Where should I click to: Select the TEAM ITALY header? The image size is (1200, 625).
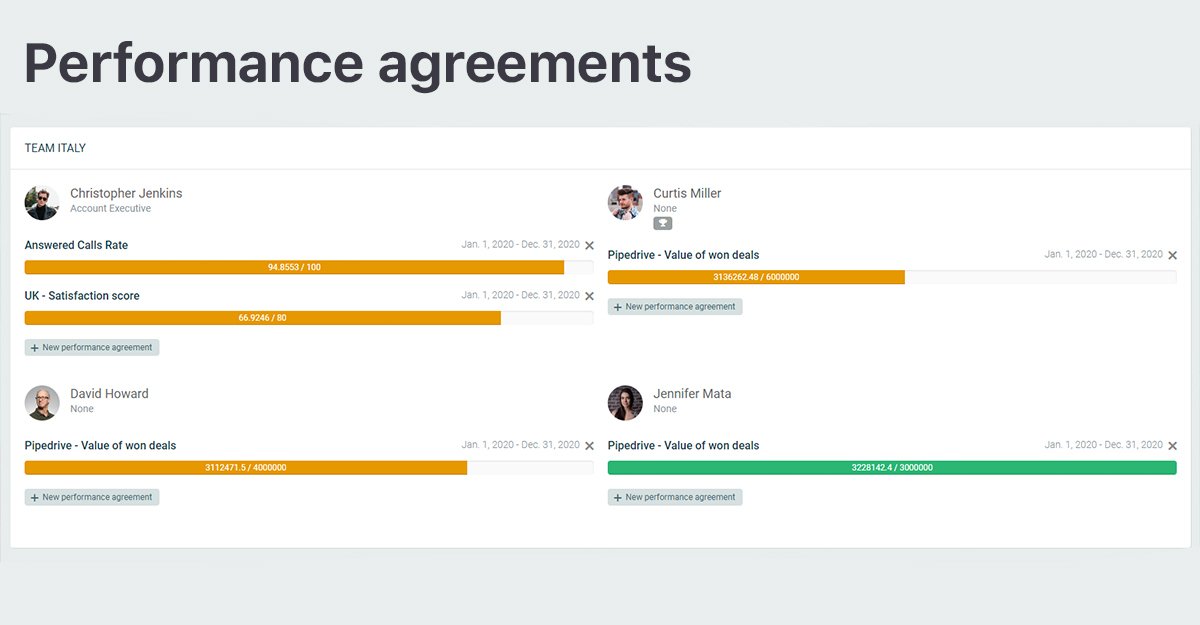click(x=55, y=147)
